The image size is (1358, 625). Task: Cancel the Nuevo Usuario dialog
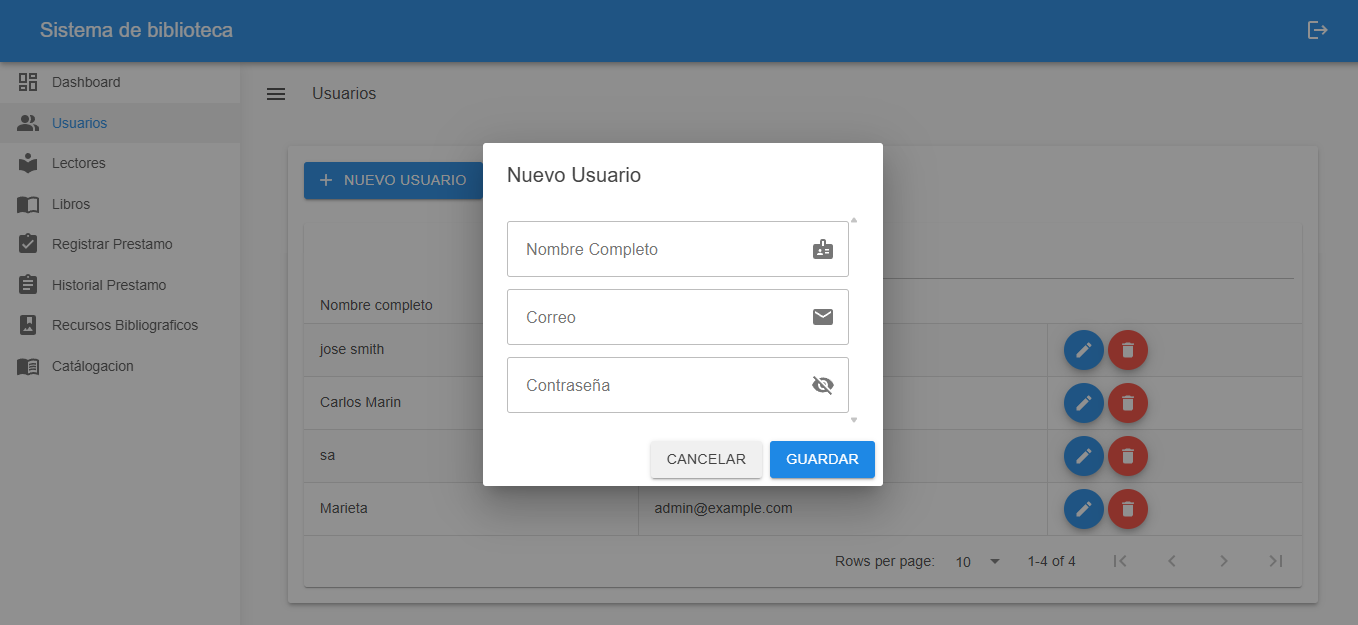[706, 459]
